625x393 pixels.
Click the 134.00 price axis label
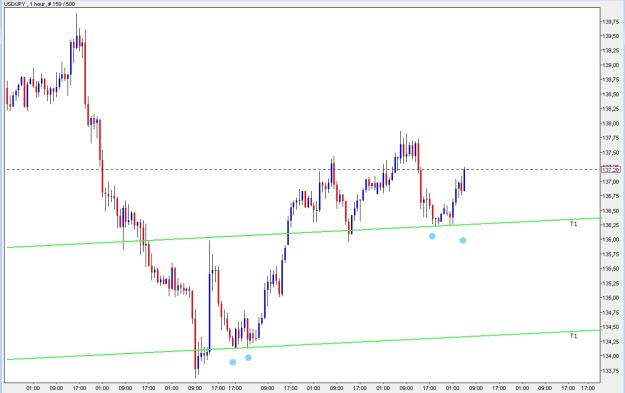[x=611, y=356]
